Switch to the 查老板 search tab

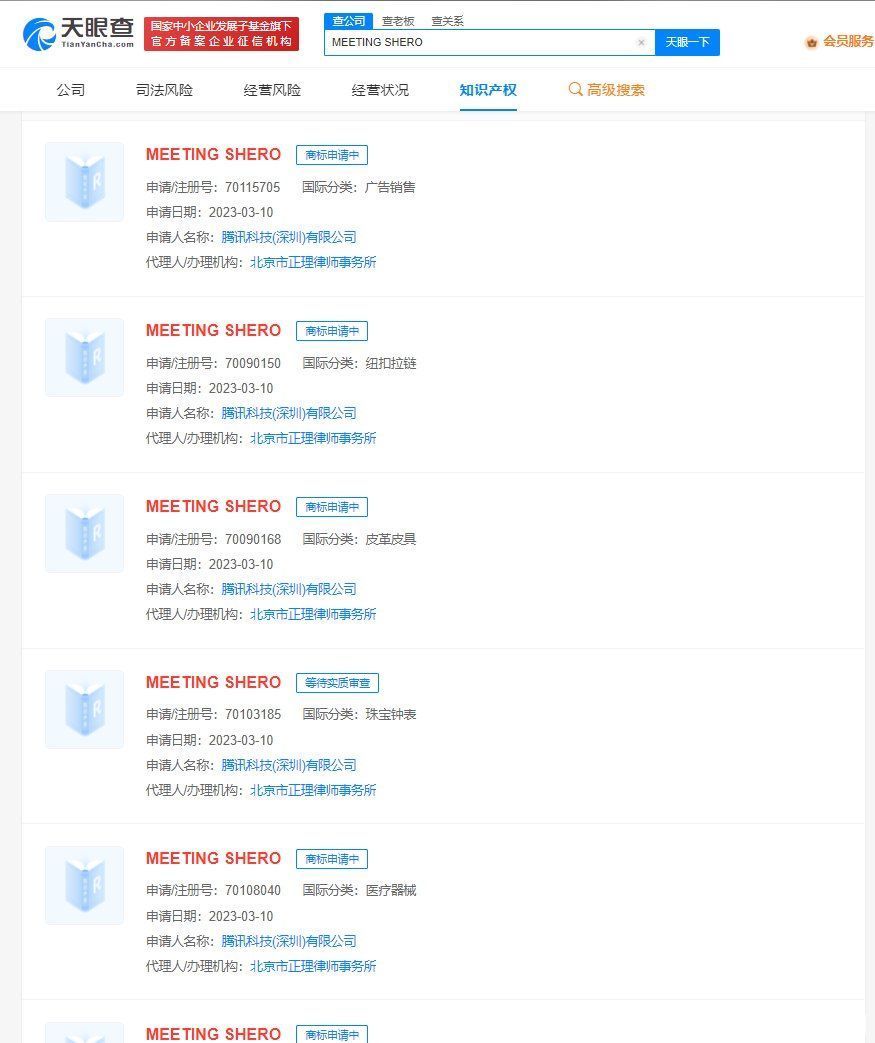coord(398,21)
